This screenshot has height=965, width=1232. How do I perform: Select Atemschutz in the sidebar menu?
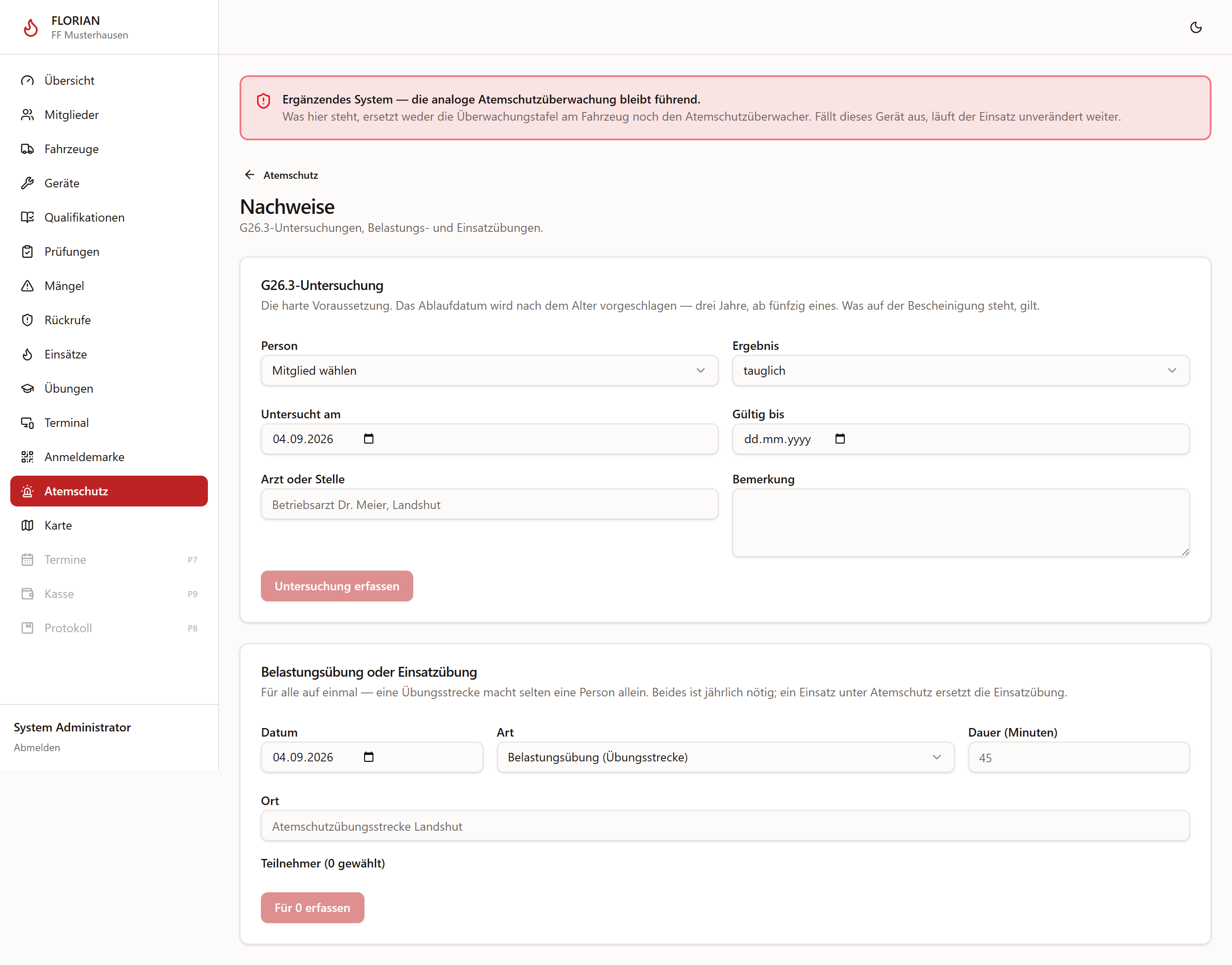point(109,491)
